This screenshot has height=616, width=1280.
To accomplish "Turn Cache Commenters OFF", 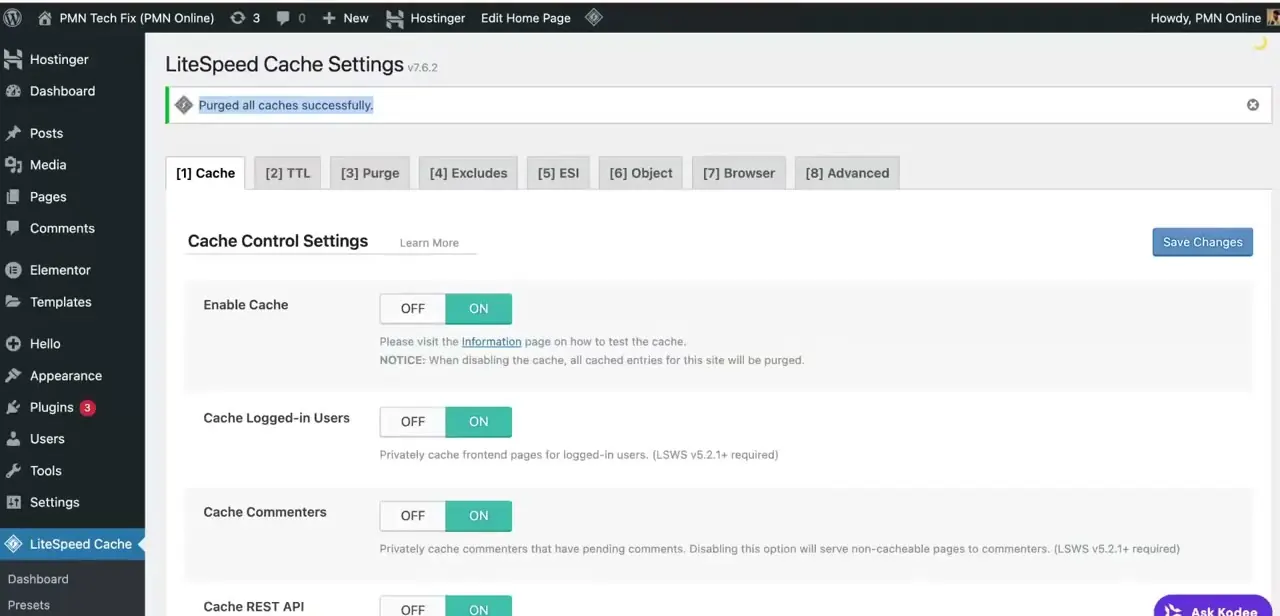I will pyautogui.click(x=413, y=516).
